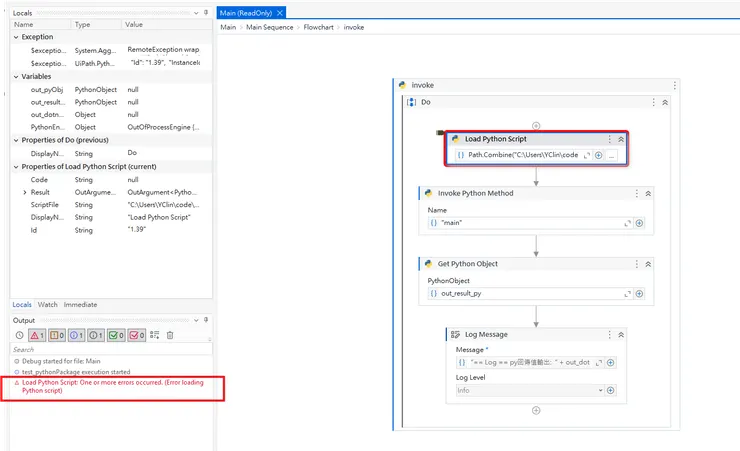This screenshot has height=451, width=740.
Task: Toggle the orange warning filter showing 0
Action: (57, 335)
